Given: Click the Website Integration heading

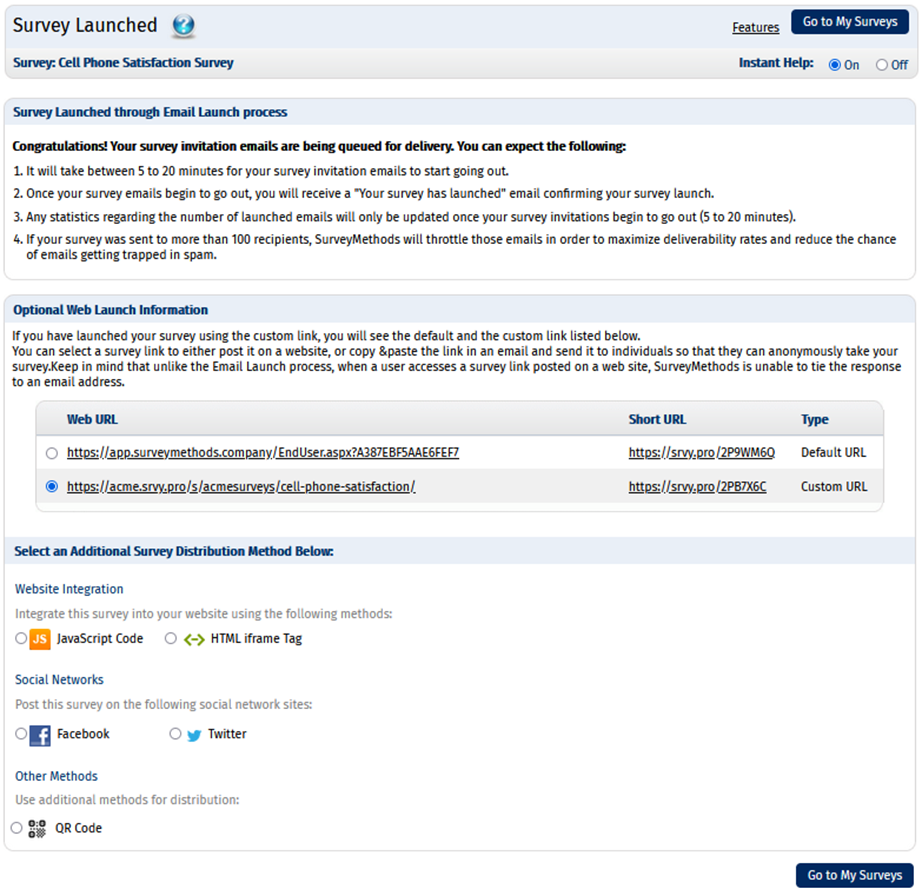Looking at the screenshot, I should pos(69,589).
